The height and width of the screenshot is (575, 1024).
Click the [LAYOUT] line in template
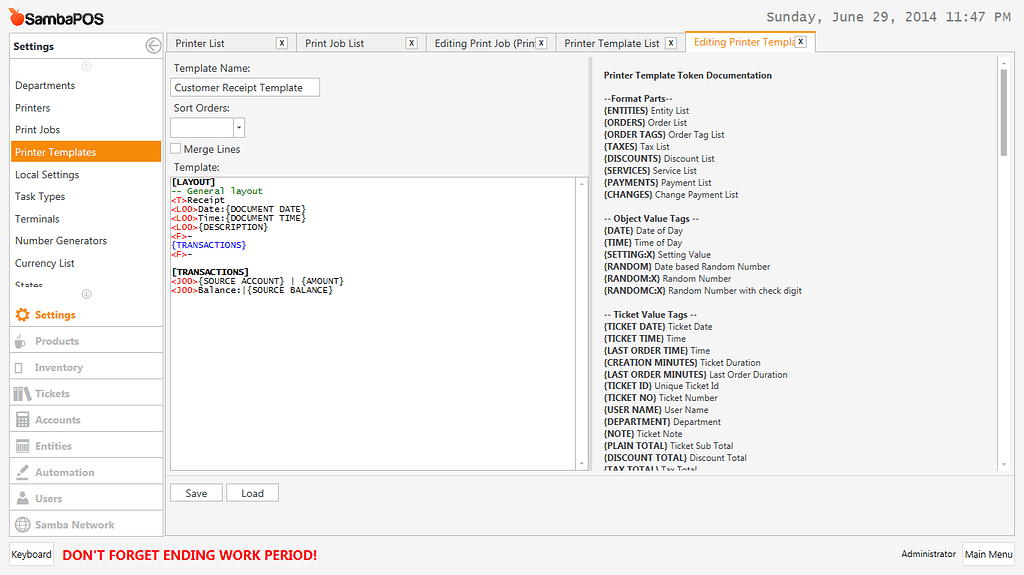193,182
